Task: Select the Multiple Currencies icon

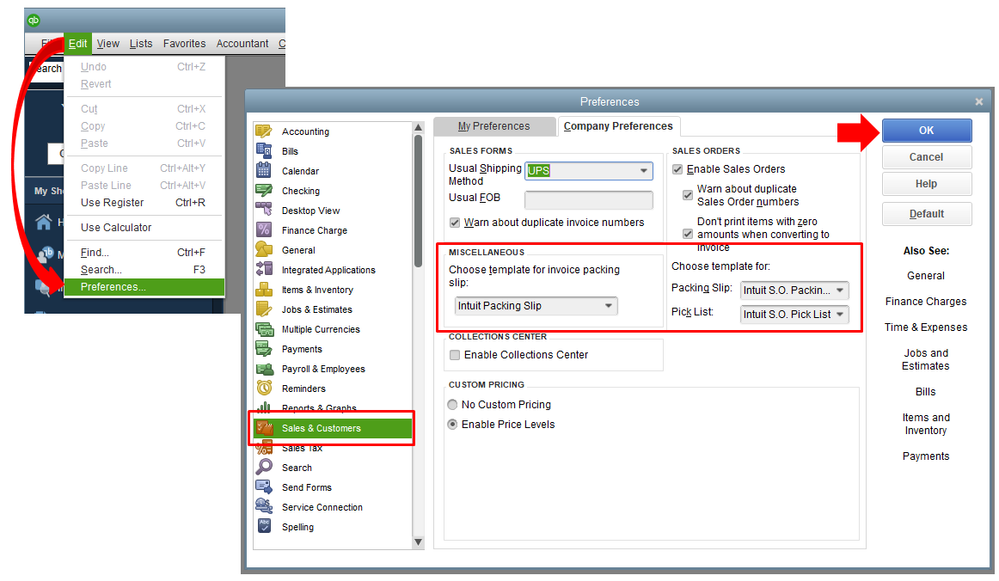Action: click(x=264, y=329)
